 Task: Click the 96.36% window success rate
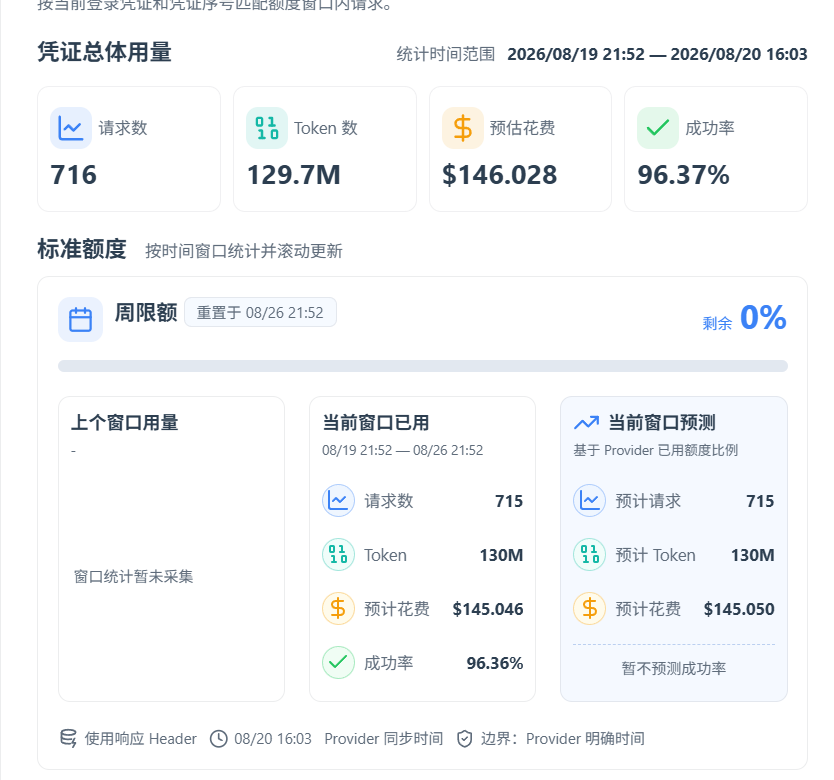[x=495, y=663]
